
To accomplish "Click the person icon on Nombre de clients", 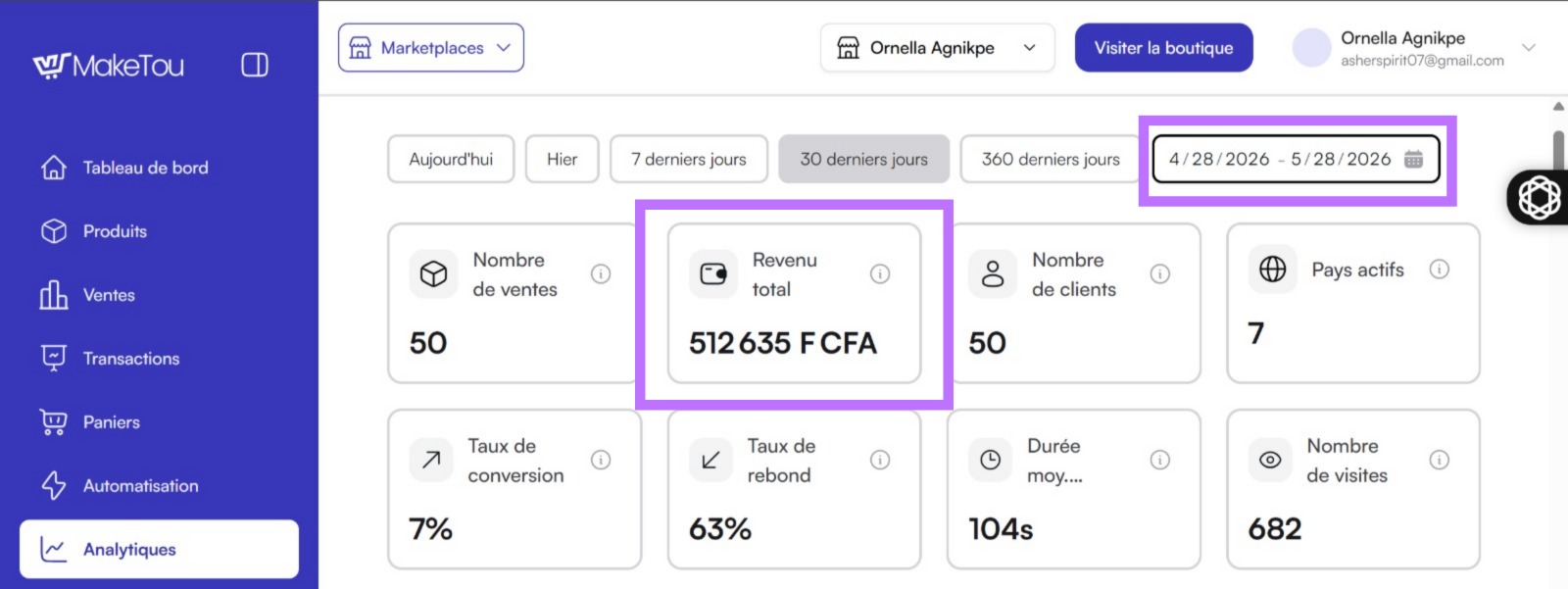I will point(993,274).
